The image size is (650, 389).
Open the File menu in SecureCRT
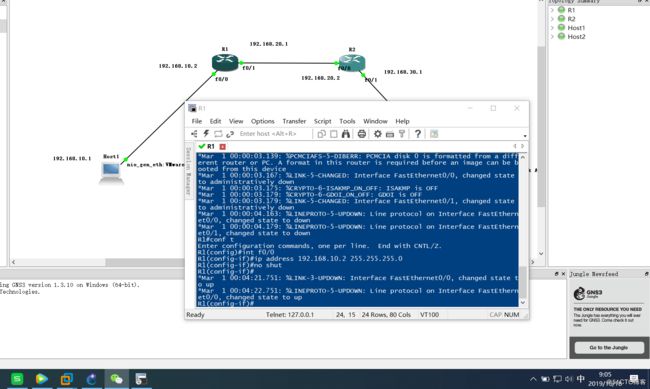(x=196, y=121)
